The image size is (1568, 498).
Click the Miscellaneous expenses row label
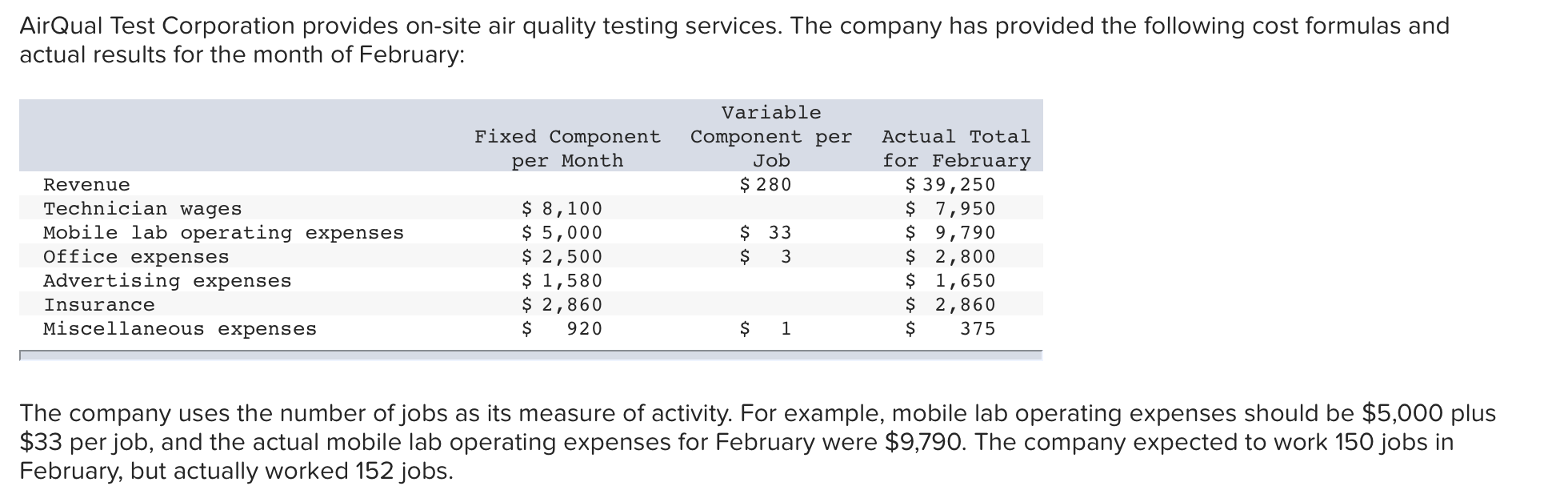coord(180,329)
